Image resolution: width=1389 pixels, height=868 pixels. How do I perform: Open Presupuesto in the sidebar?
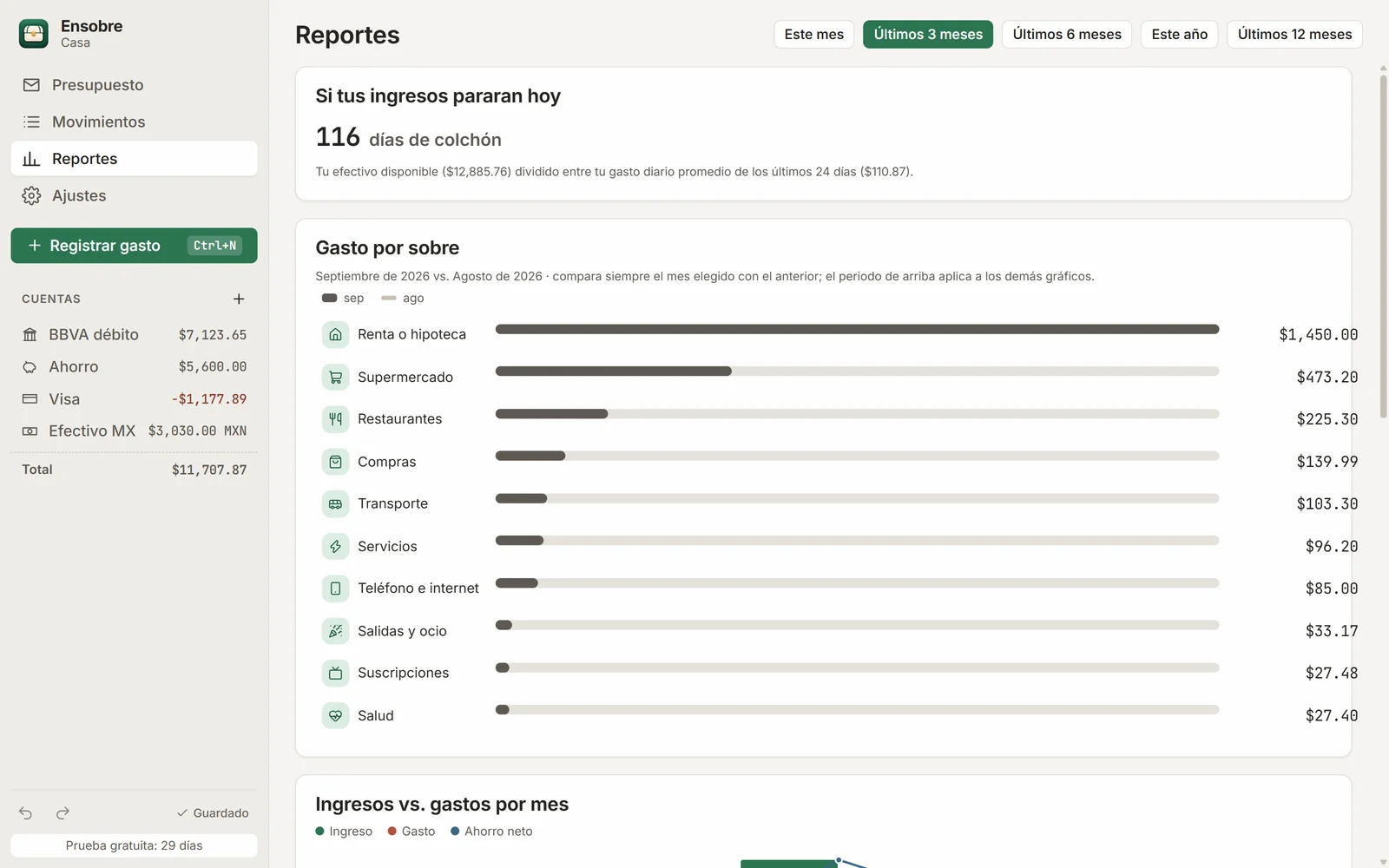(x=134, y=85)
